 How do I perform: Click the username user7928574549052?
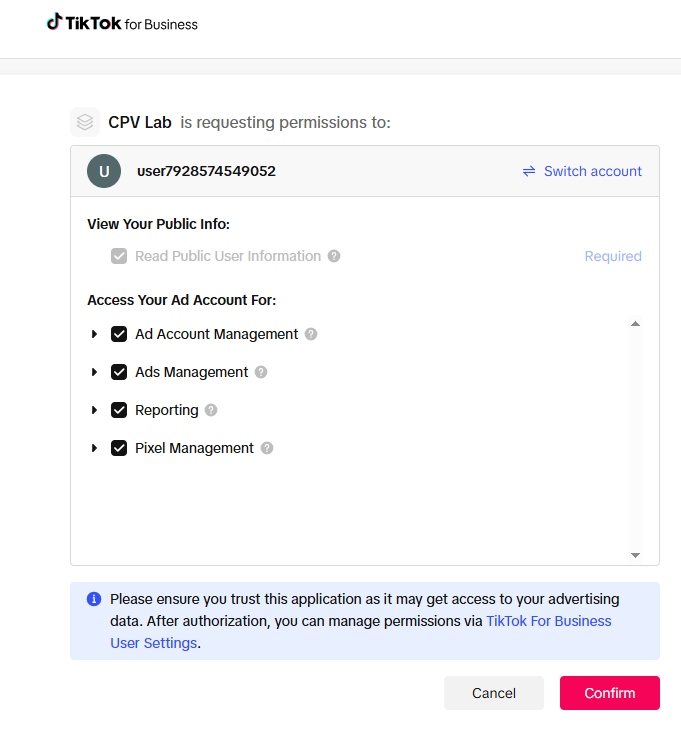[206, 171]
